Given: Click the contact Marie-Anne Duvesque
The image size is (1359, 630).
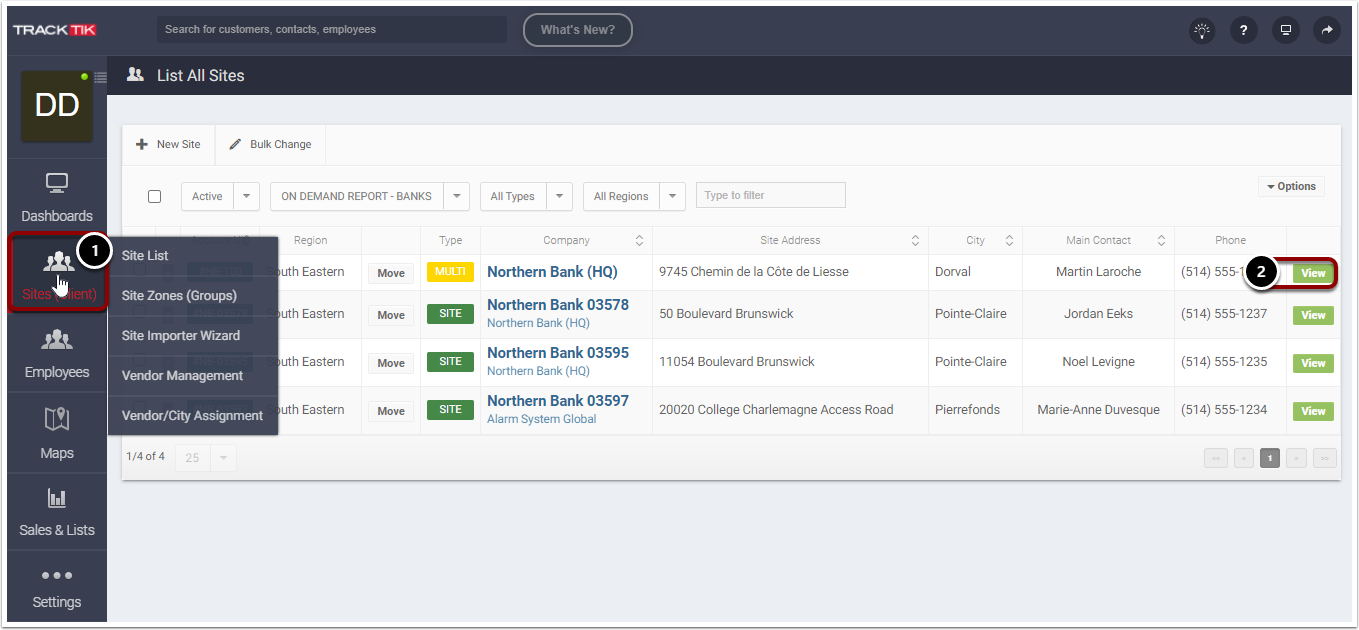Looking at the screenshot, I should 1098,410.
